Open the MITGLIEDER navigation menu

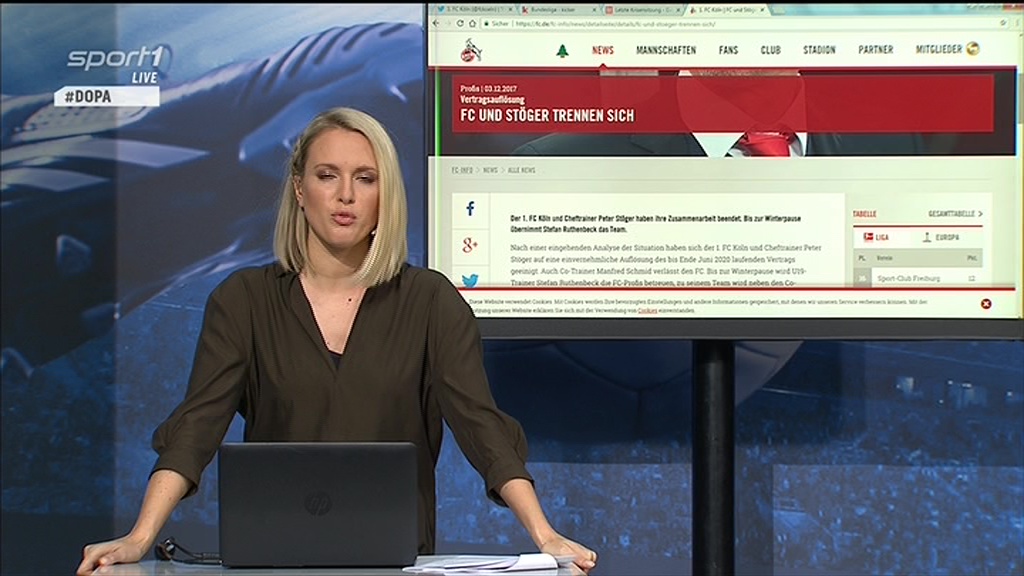(x=938, y=49)
